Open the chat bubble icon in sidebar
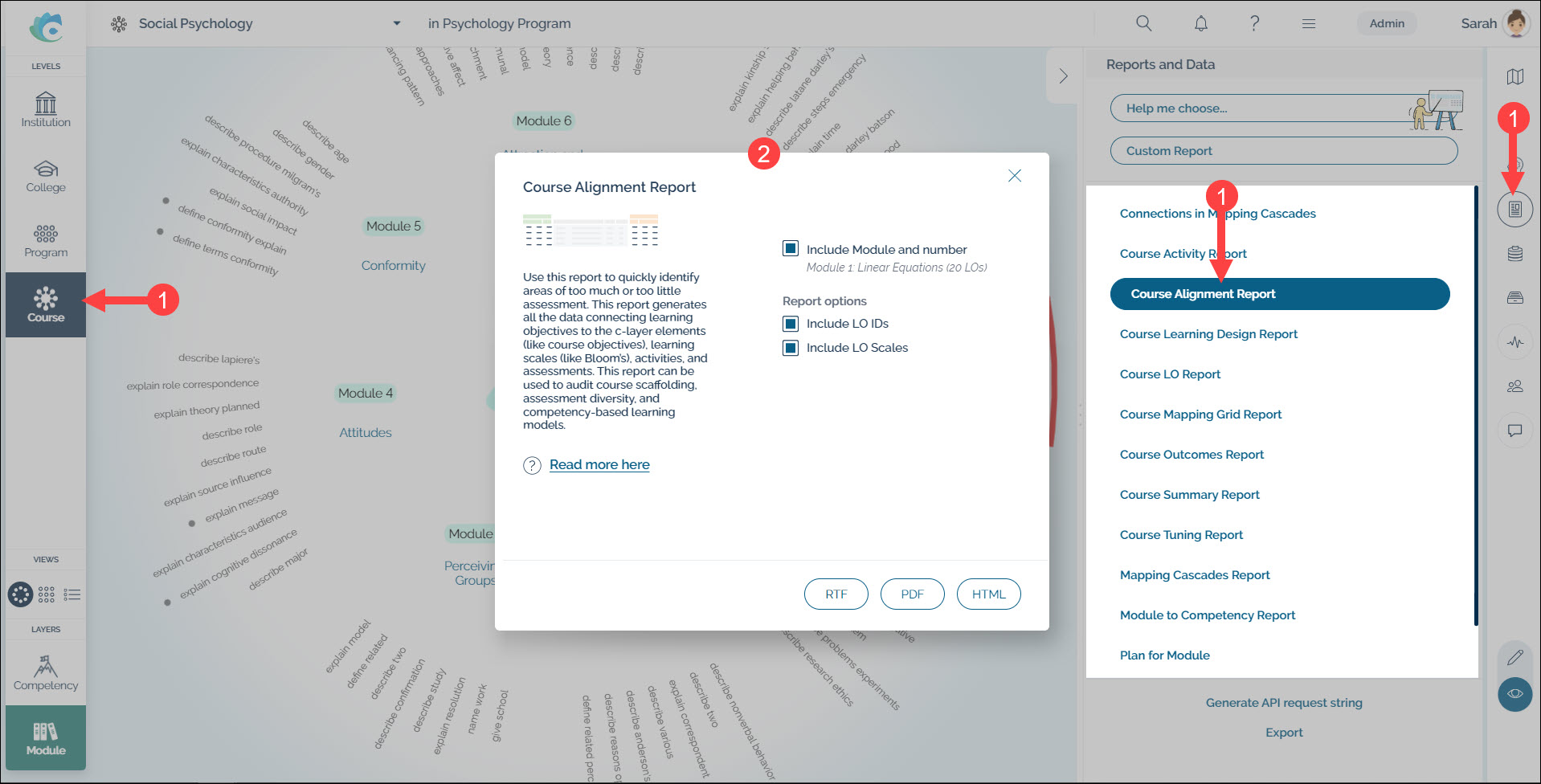 1514,431
